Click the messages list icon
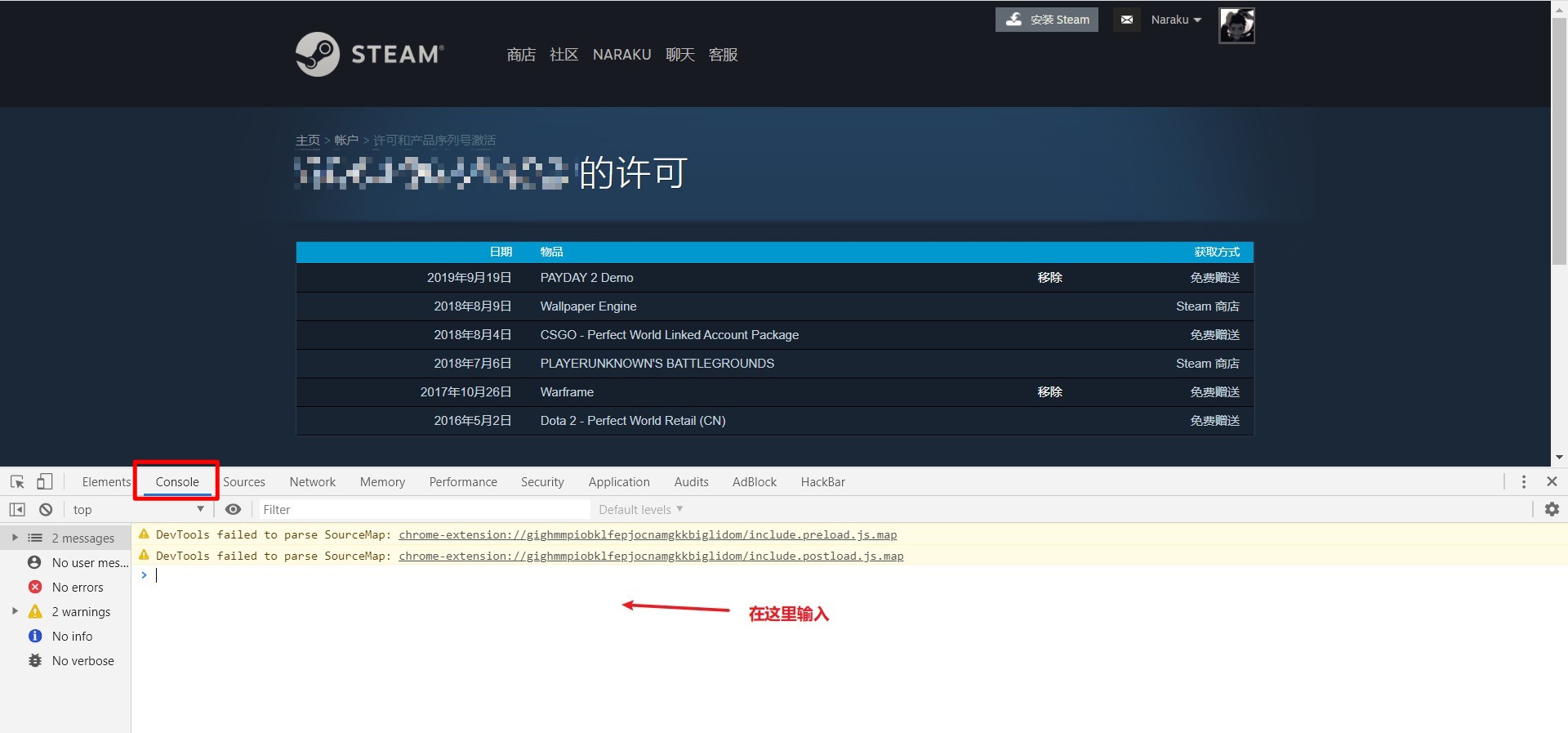 pyautogui.click(x=35, y=538)
